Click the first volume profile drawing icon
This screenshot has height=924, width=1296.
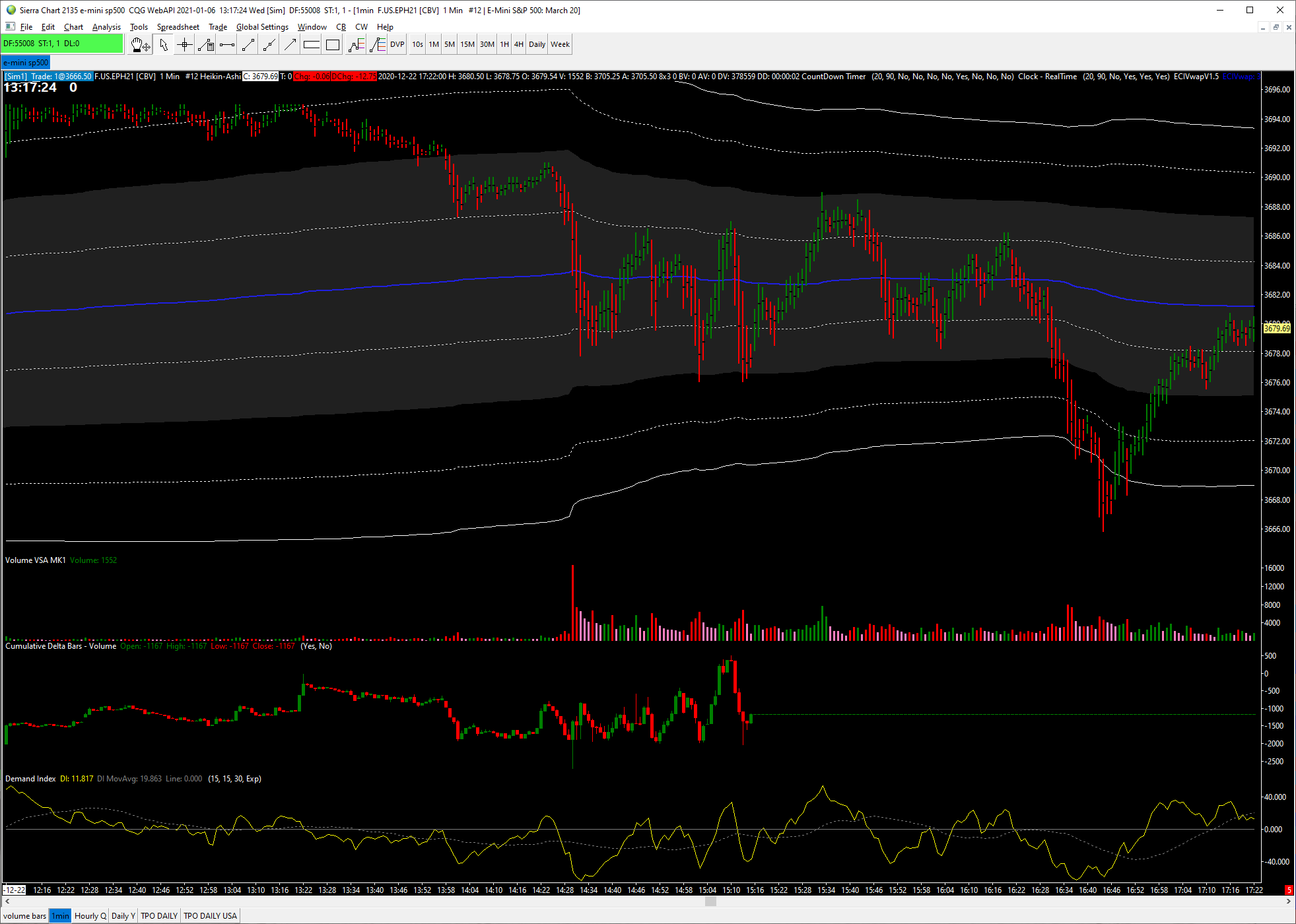point(356,45)
